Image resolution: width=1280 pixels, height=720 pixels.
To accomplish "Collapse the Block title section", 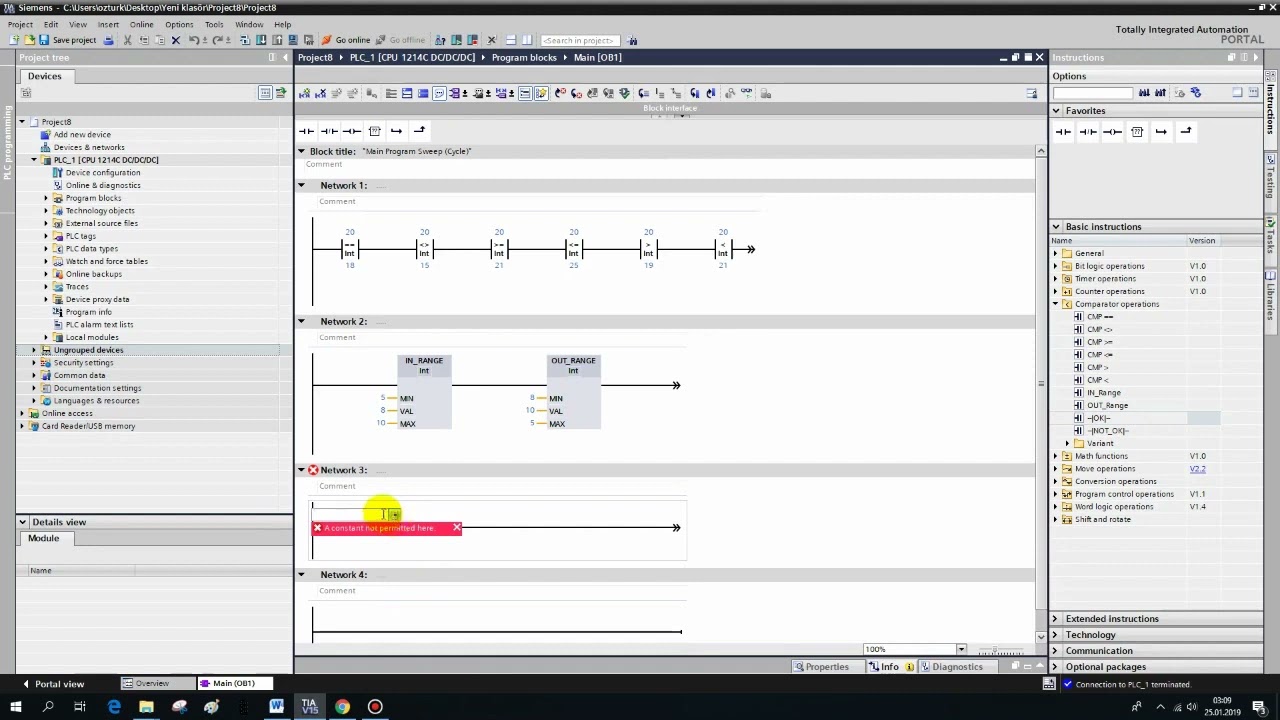I will pyautogui.click(x=301, y=151).
